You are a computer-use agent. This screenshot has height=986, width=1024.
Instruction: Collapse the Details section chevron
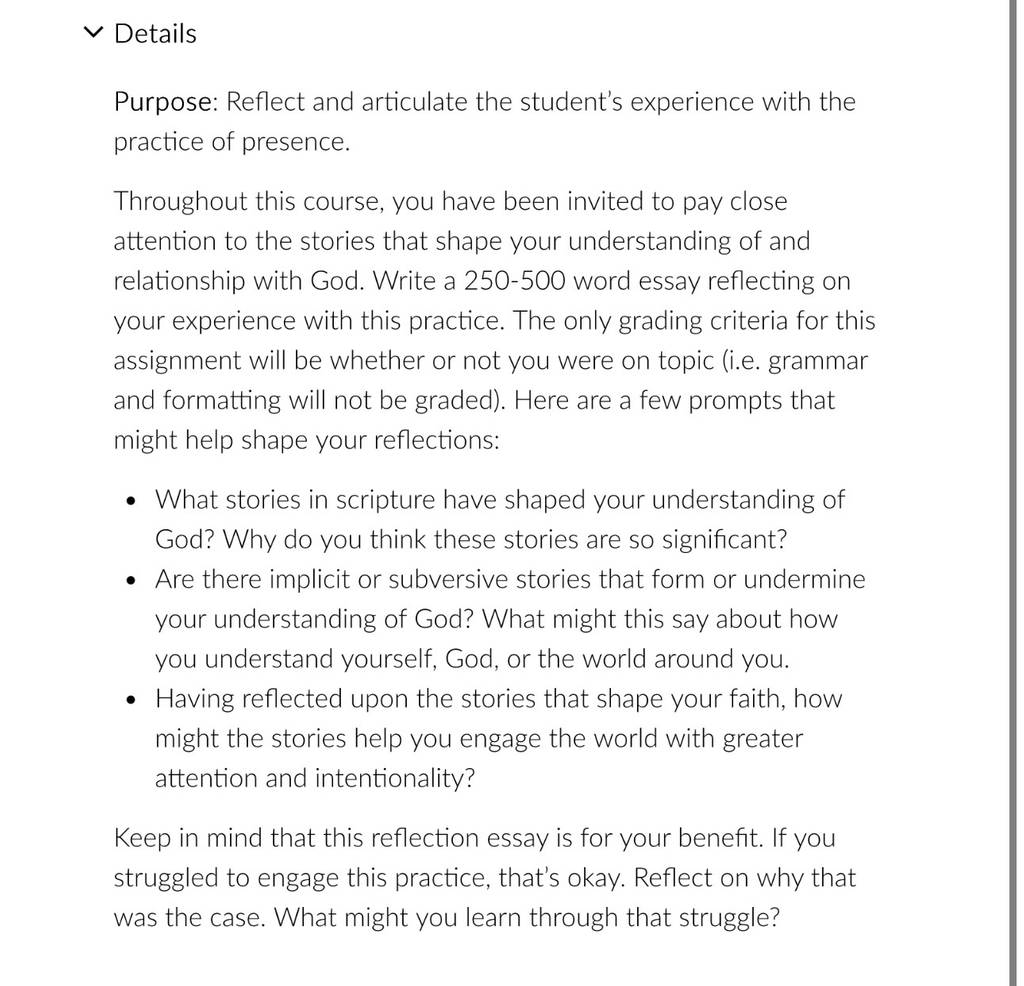93,32
